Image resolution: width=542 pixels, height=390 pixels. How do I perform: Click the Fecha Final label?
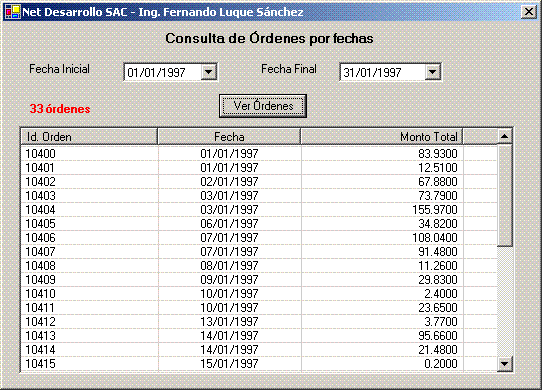click(x=289, y=69)
